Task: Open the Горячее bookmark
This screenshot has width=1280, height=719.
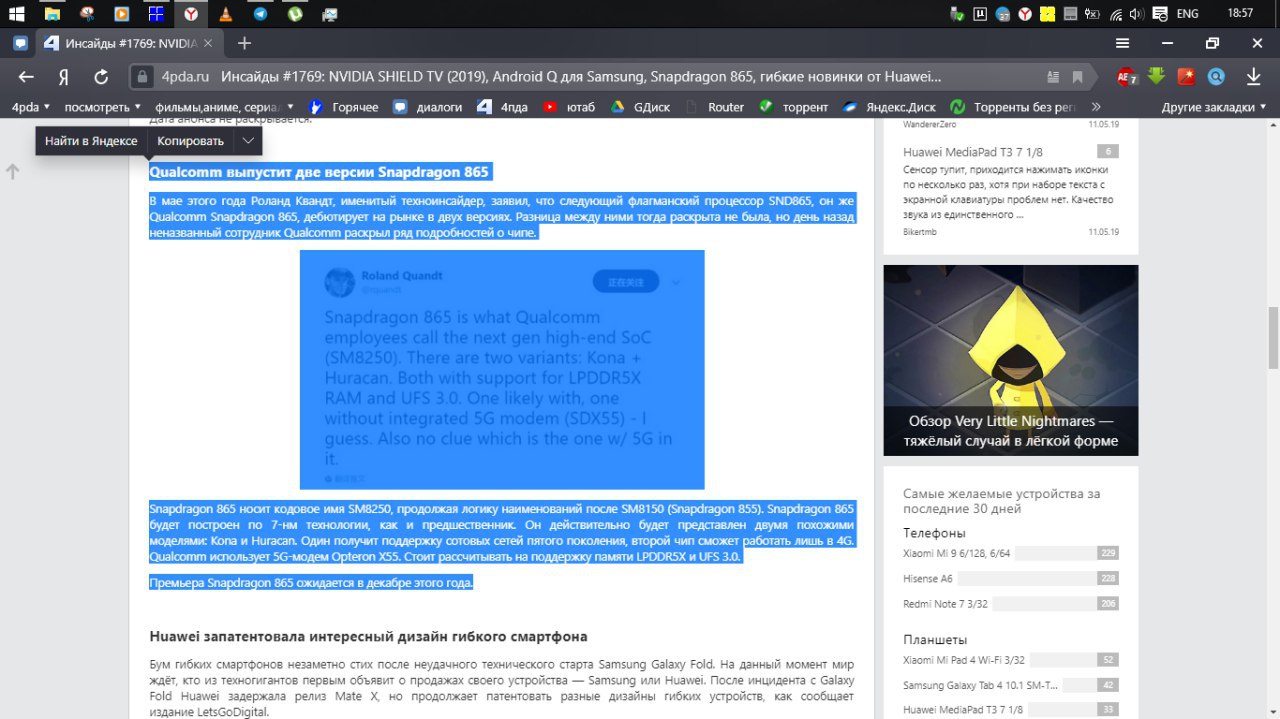Action: point(345,107)
